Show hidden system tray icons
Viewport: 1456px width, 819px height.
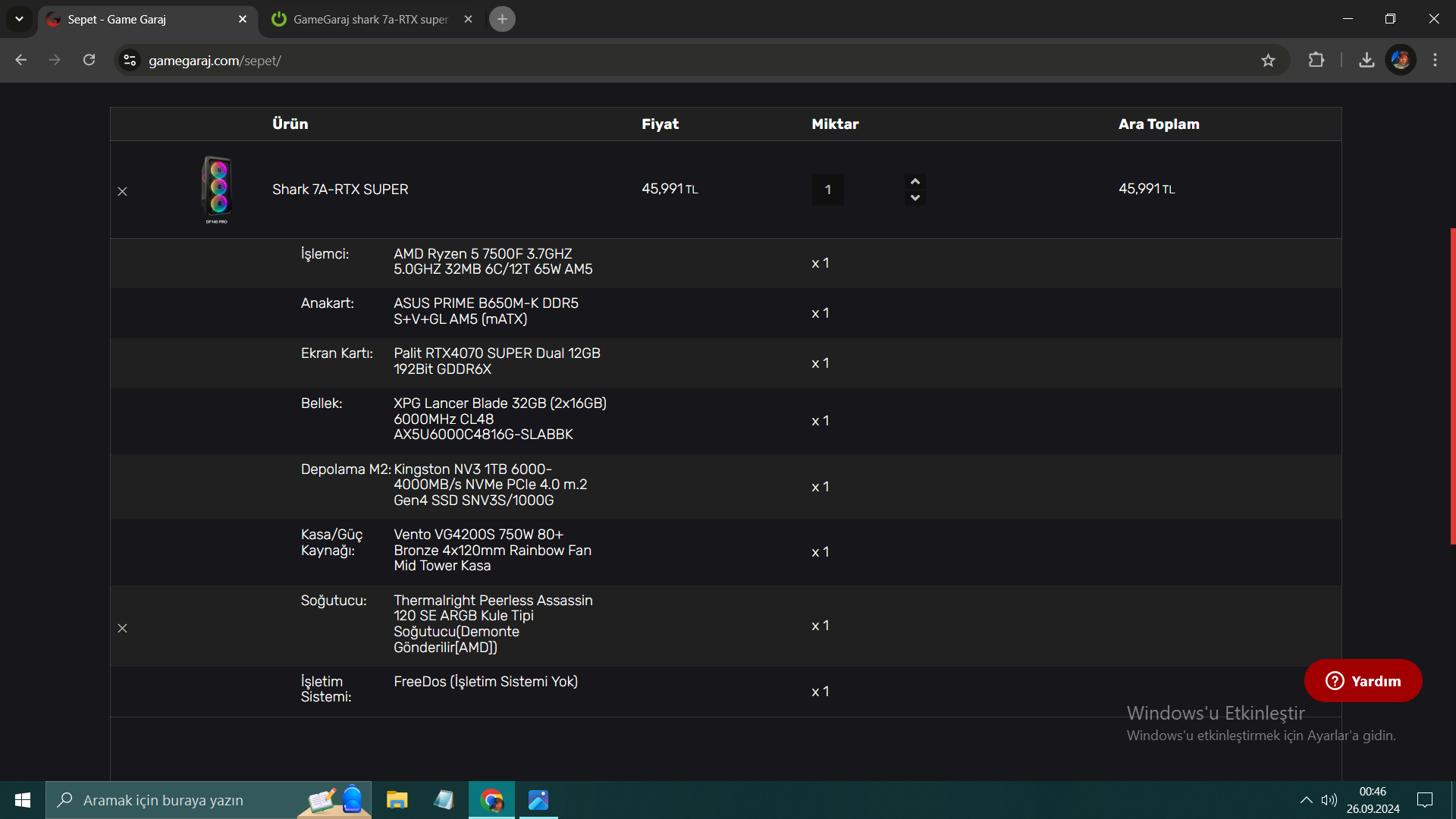(x=1306, y=800)
